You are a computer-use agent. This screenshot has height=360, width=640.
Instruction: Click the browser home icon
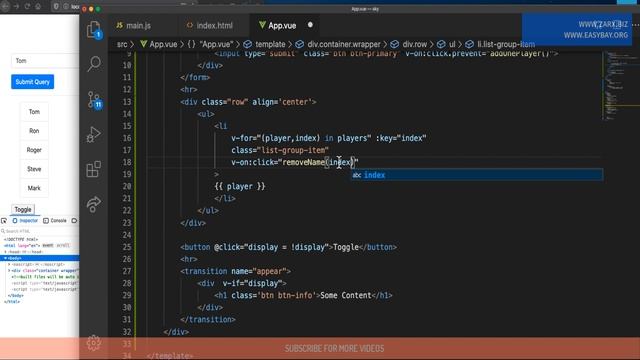tap(38, 6)
